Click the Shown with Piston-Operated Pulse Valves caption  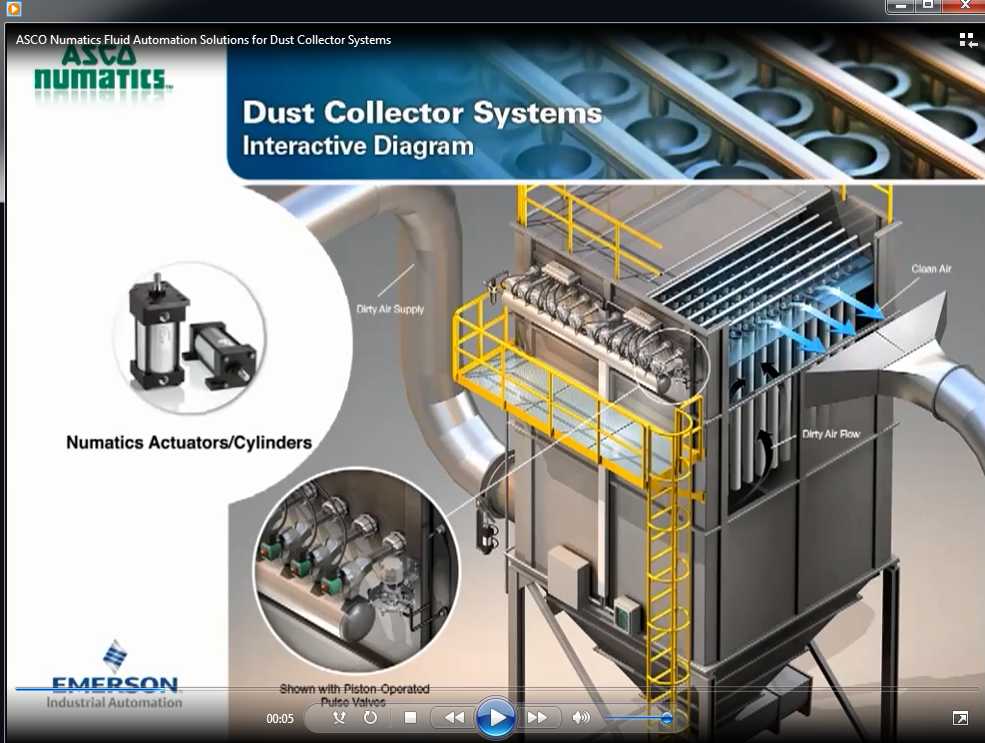coord(354,695)
